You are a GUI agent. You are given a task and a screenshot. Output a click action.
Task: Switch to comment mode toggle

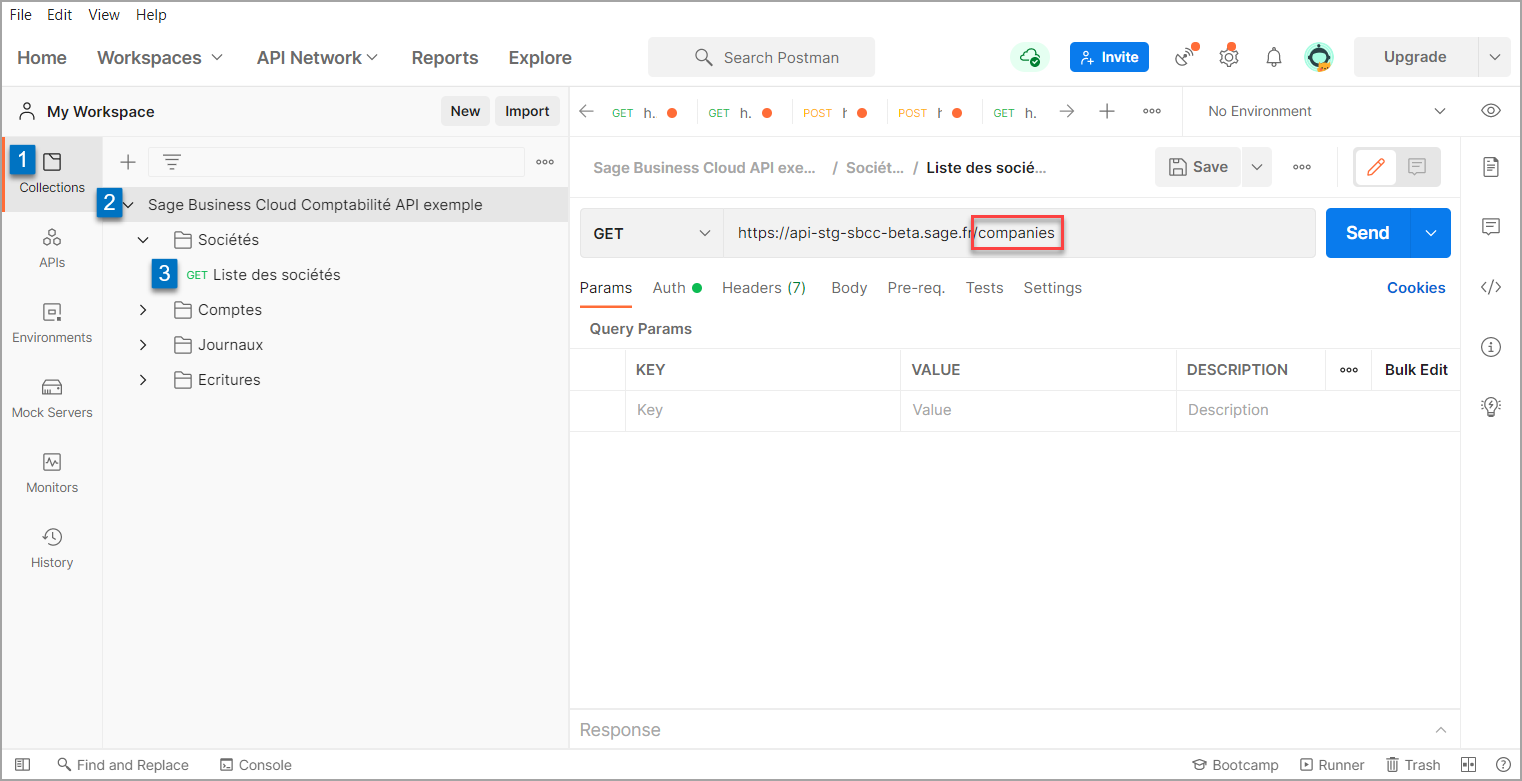(1417, 167)
